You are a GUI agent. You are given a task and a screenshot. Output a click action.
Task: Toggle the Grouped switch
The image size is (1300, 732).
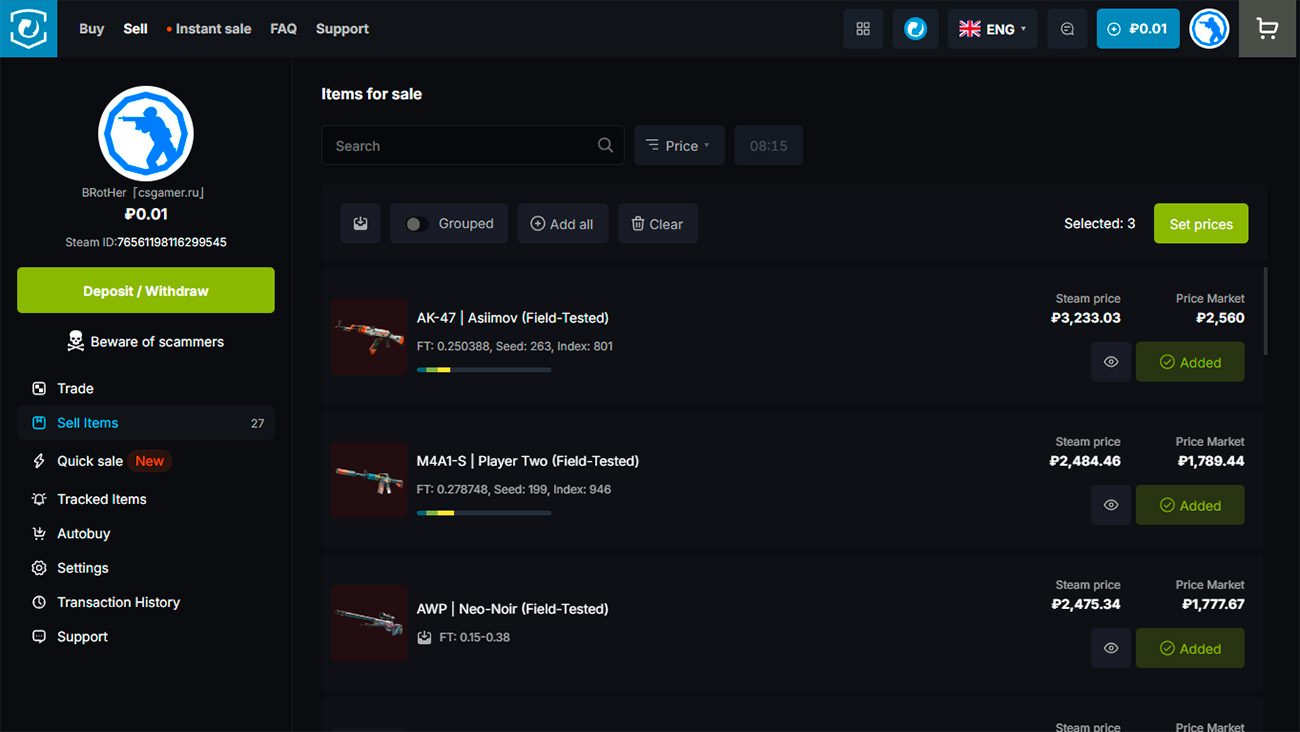coord(417,224)
